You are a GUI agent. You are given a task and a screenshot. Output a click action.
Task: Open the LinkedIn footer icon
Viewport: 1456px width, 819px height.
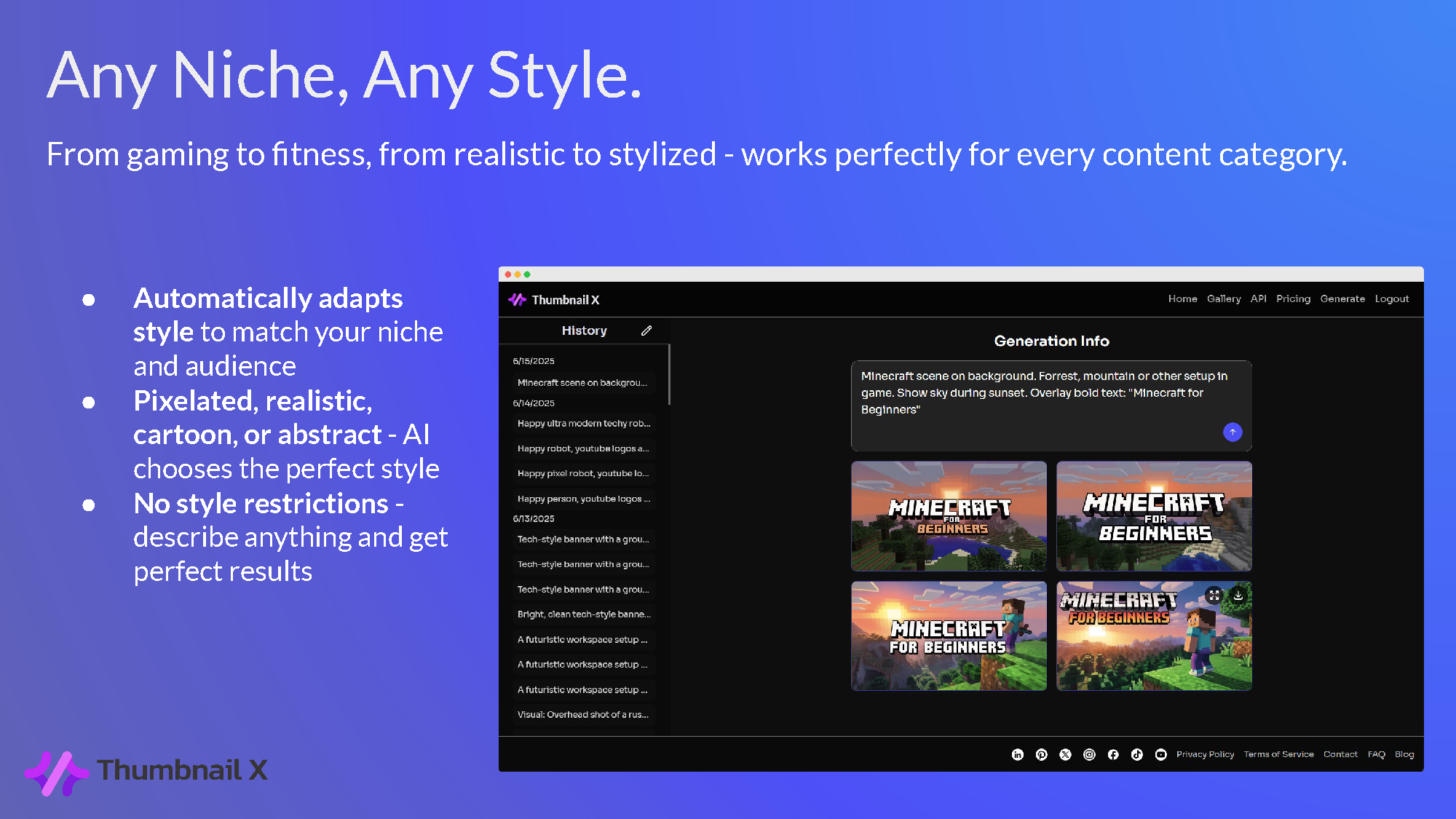click(x=1018, y=755)
